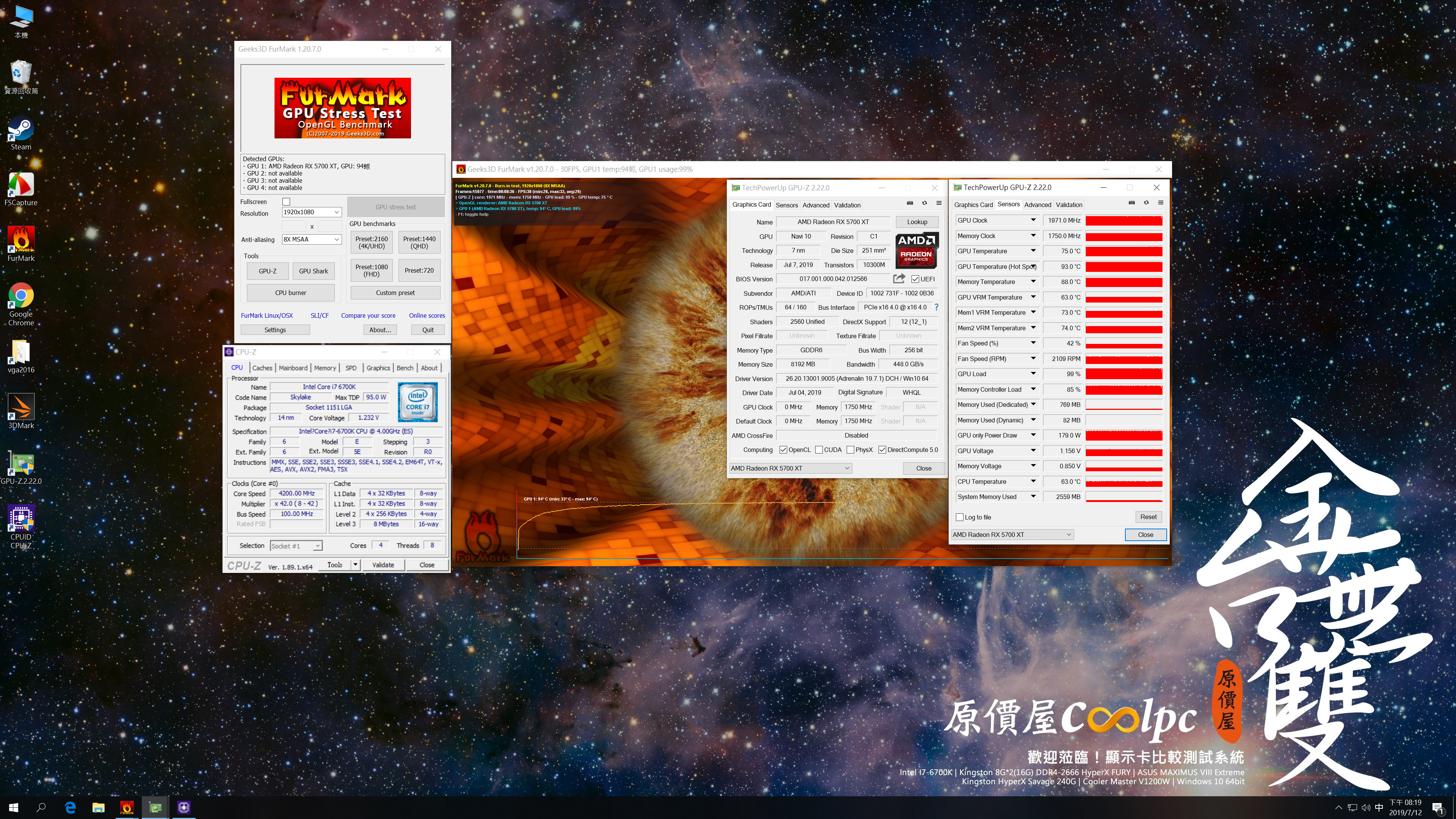Open the This PC desktop icon

tap(21, 23)
